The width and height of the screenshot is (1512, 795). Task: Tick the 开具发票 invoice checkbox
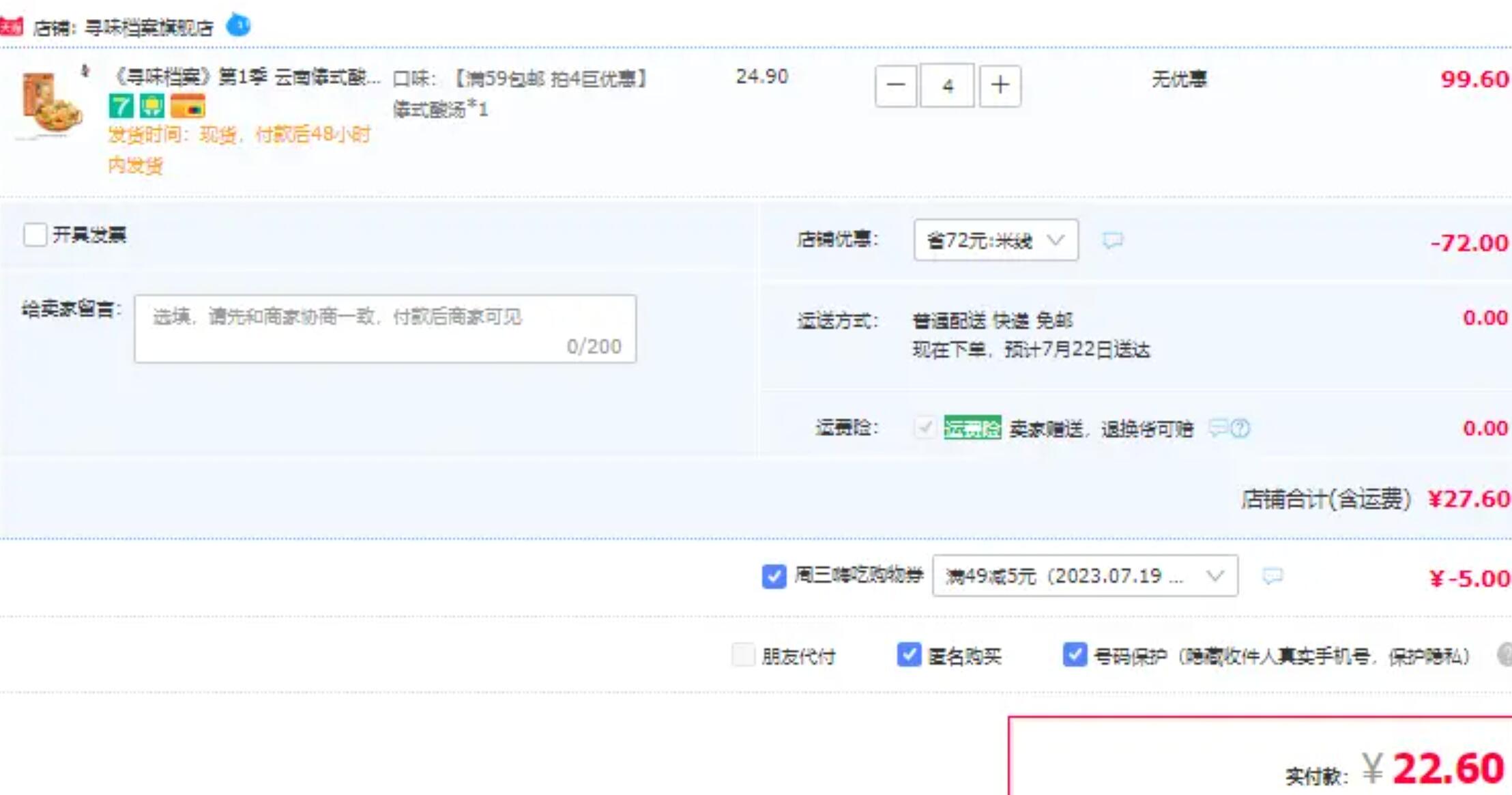point(35,235)
